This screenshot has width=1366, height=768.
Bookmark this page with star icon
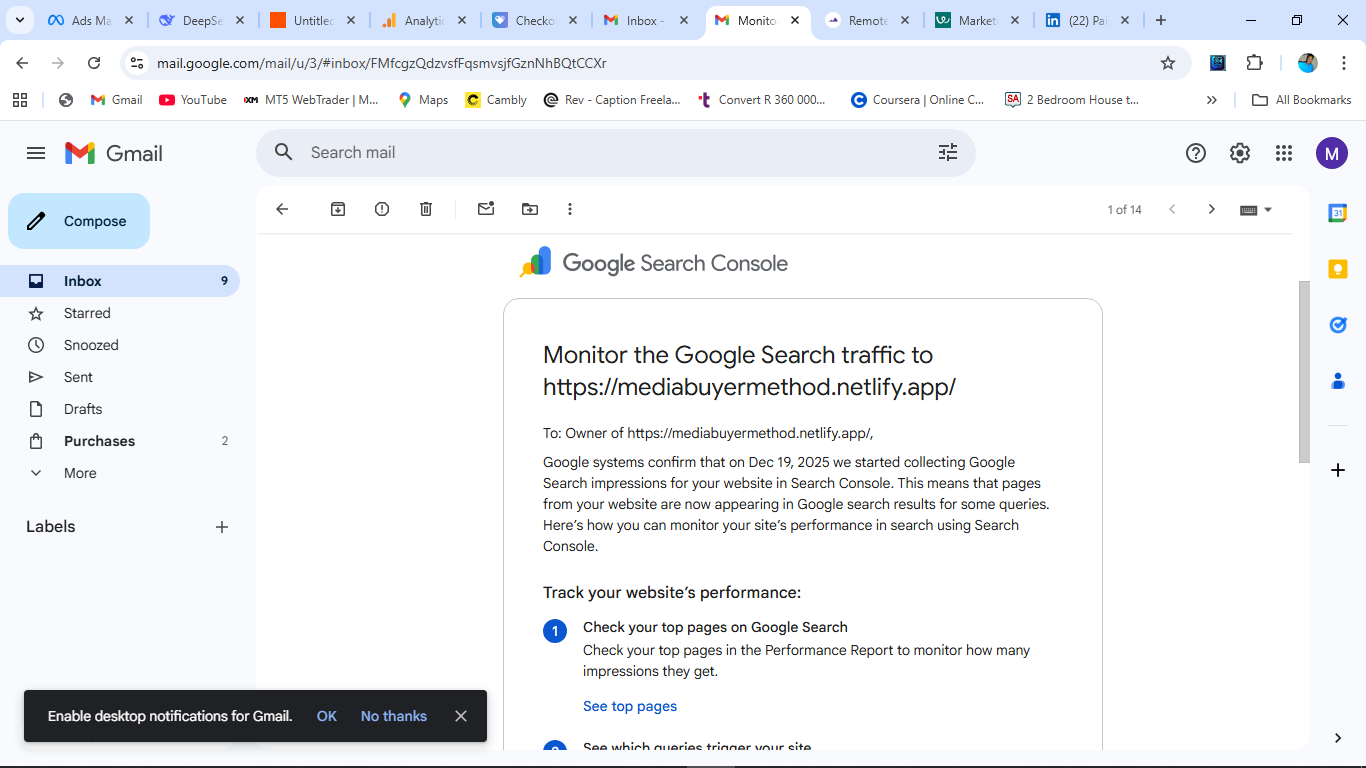(x=1168, y=63)
